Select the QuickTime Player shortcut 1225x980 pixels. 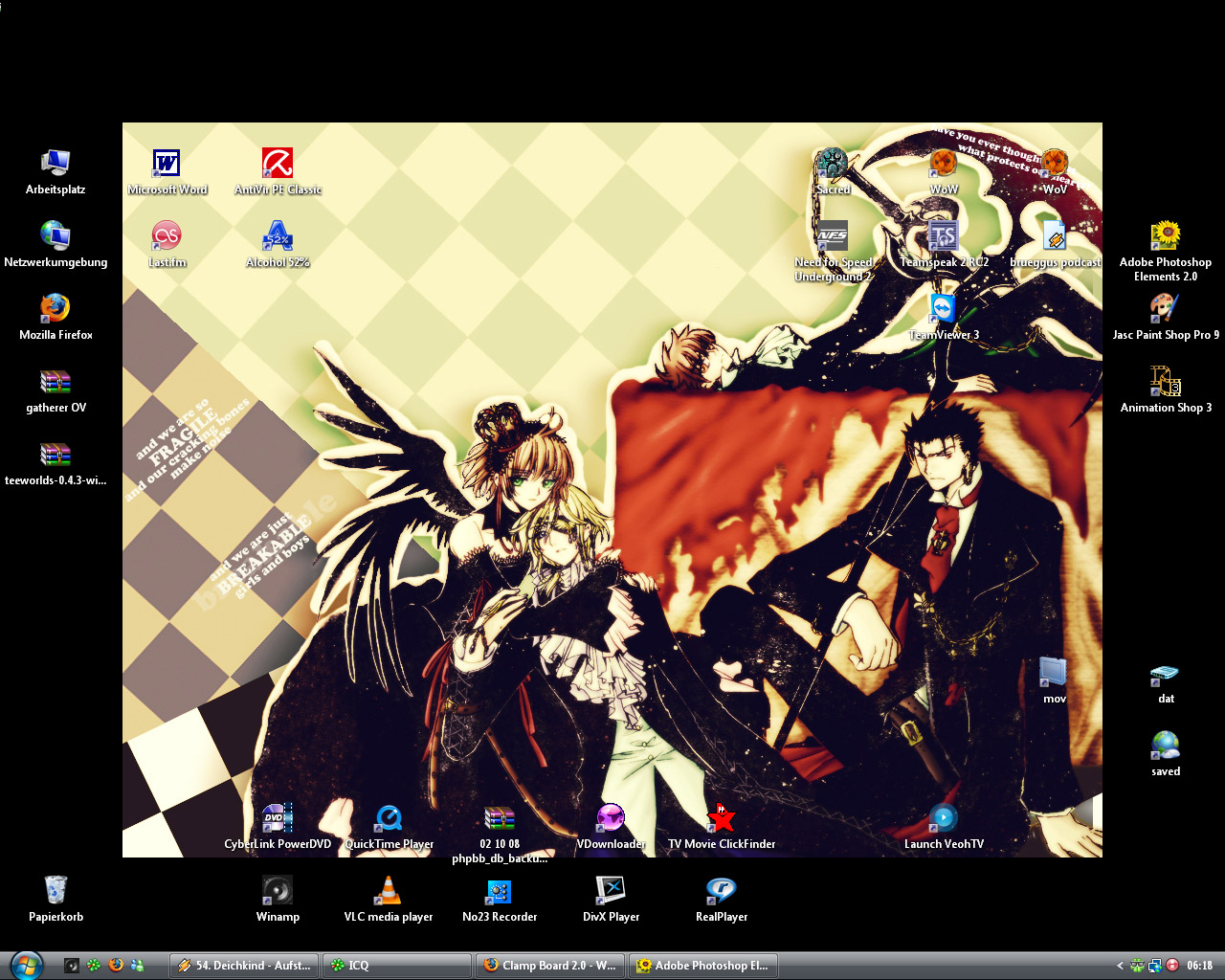click(x=389, y=818)
